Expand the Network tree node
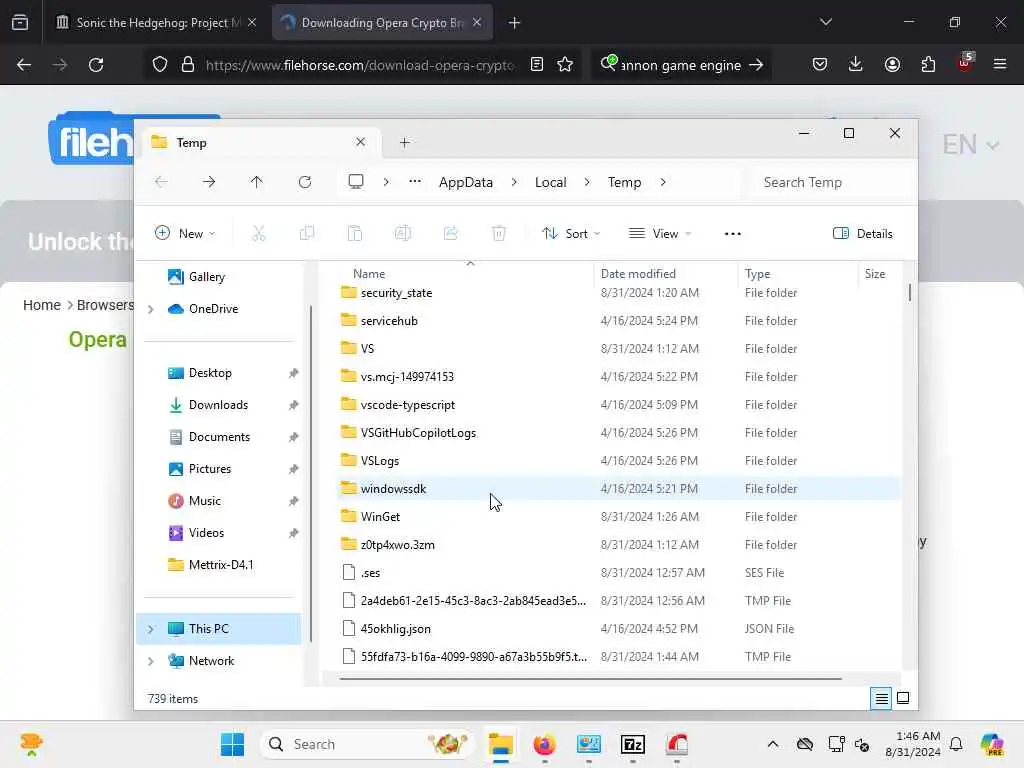Screen dimensions: 1024x768 point(151,661)
